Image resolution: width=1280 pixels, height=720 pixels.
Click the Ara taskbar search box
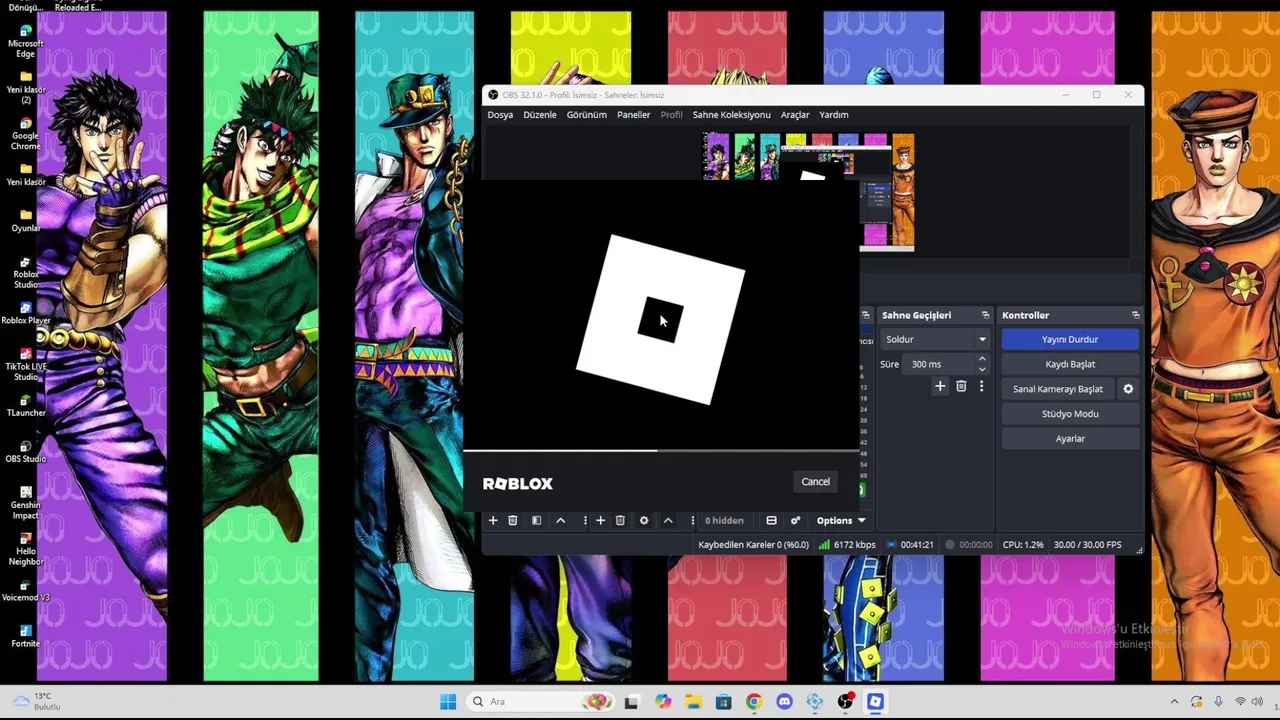pyautogui.click(x=541, y=702)
